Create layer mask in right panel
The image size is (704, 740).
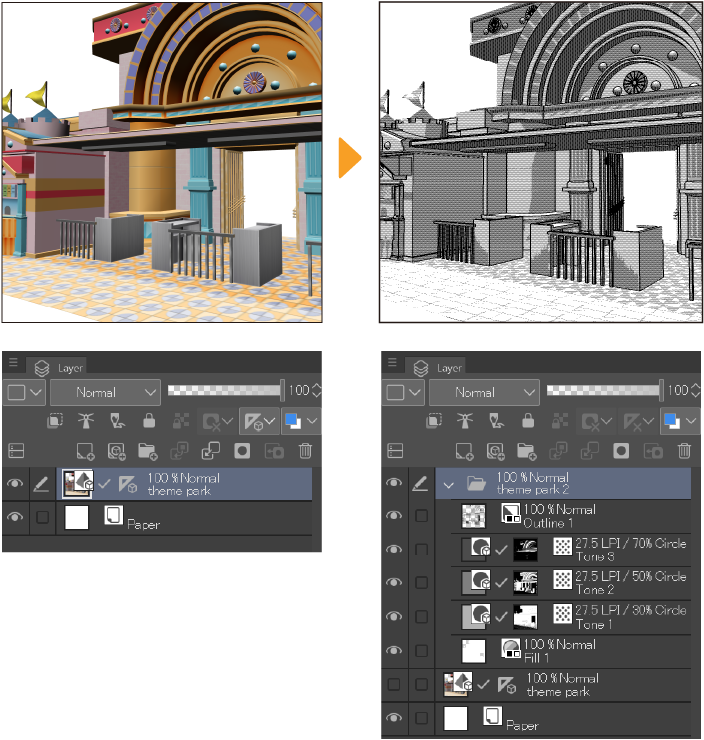click(x=621, y=451)
